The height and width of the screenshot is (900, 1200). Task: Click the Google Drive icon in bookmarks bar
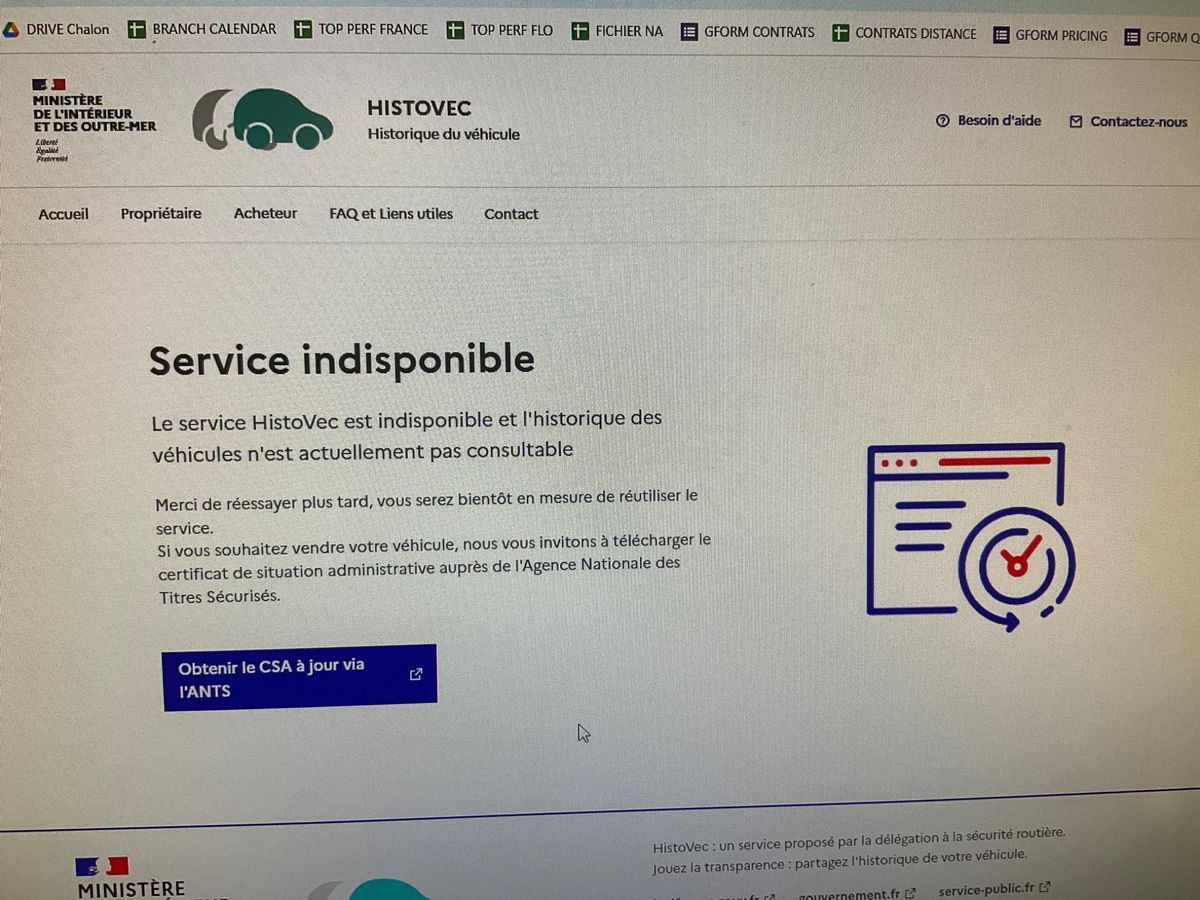click(x=11, y=29)
